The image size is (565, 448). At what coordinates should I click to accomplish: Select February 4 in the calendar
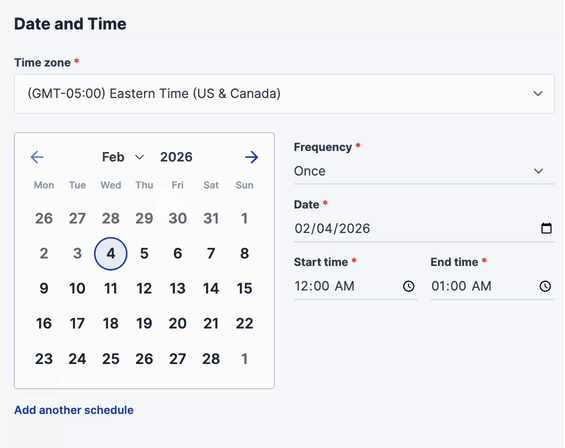click(111, 254)
